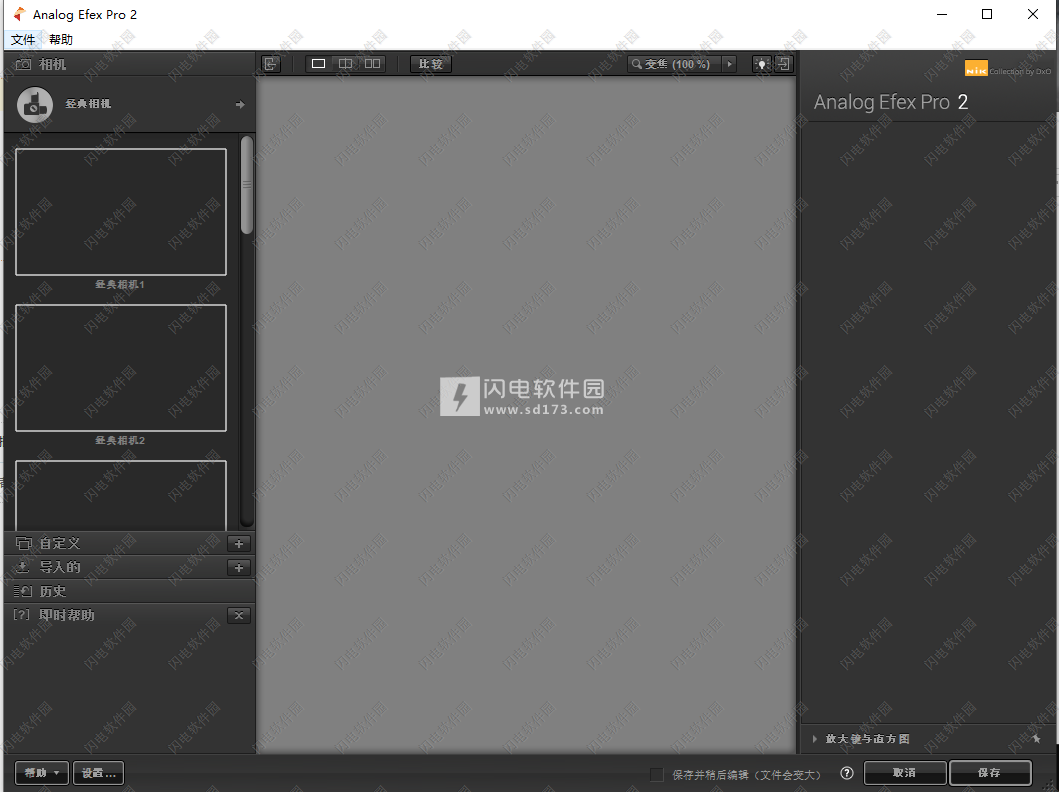Open the 自定义 custom presets section
The width and height of the screenshot is (1059, 792).
(x=59, y=544)
